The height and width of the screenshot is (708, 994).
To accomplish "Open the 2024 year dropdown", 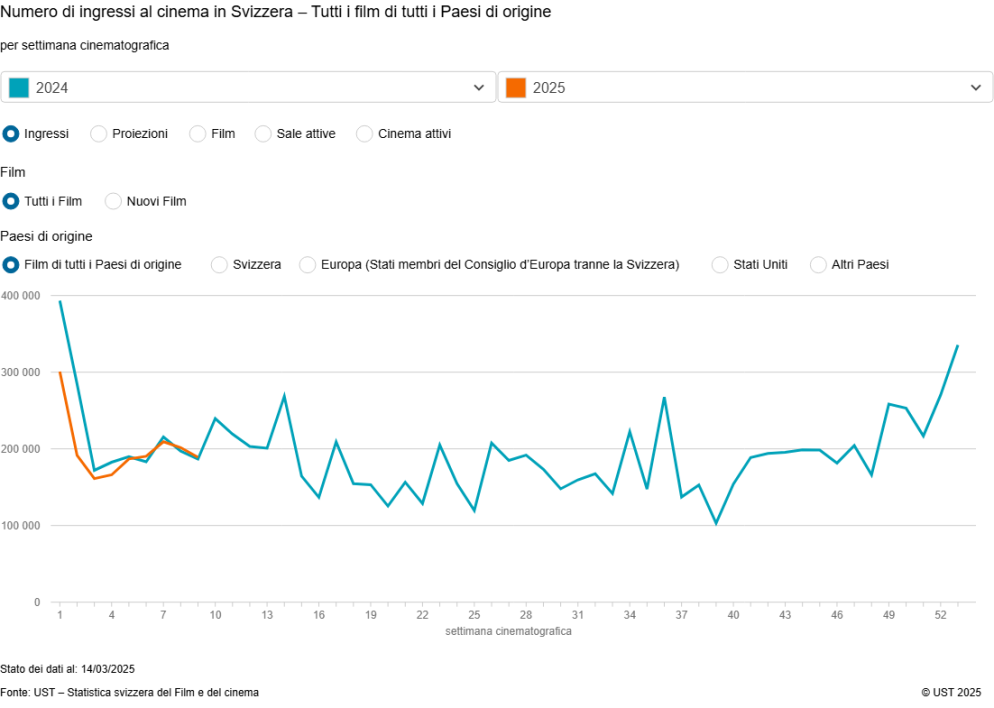I will pyautogui.click(x=248, y=87).
